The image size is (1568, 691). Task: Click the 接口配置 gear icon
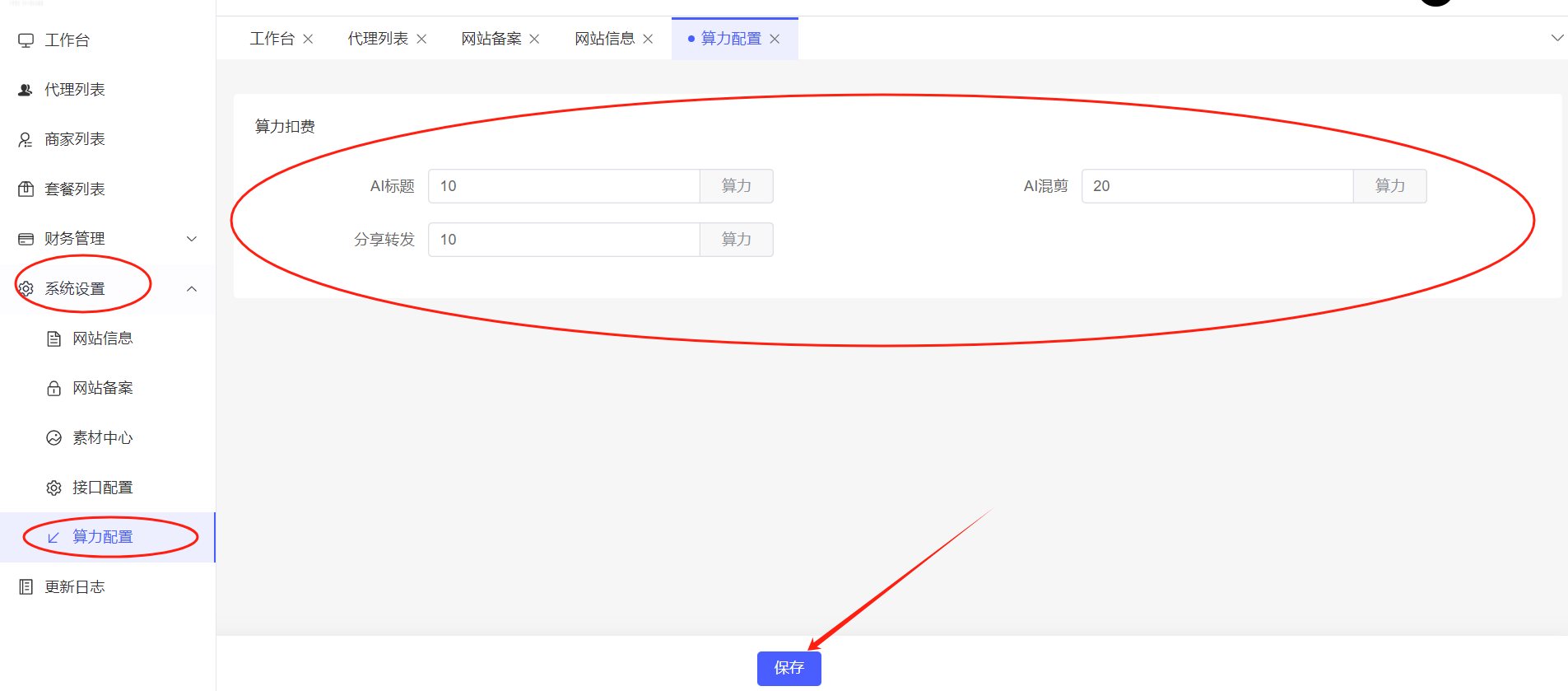point(54,488)
